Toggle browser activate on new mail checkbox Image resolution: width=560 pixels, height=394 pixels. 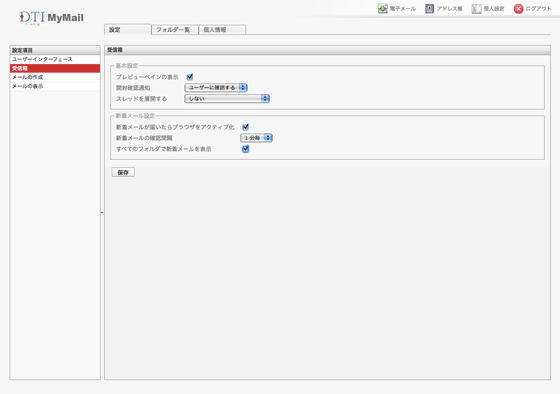245,127
